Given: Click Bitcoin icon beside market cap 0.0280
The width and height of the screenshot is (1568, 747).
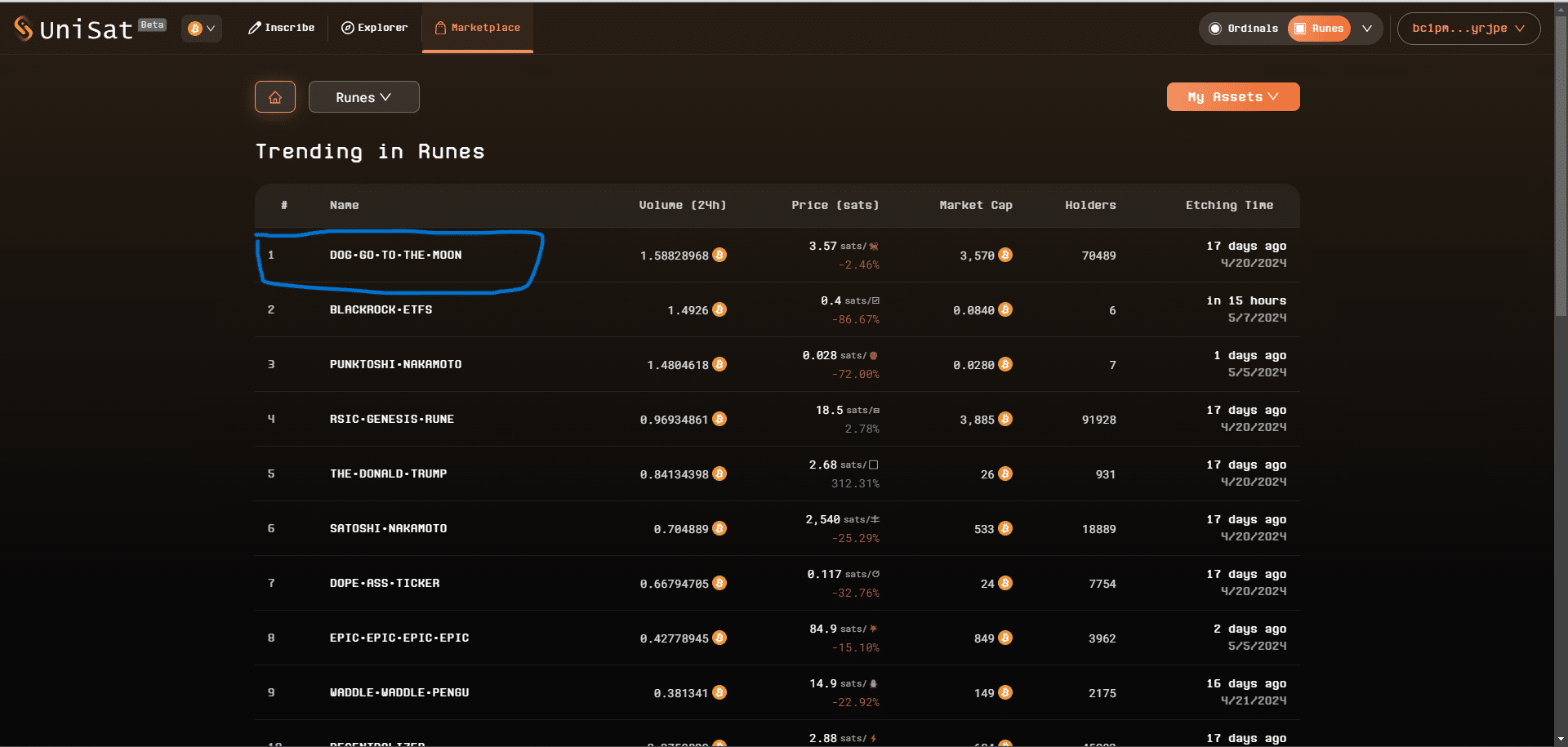Looking at the screenshot, I should click(1005, 364).
